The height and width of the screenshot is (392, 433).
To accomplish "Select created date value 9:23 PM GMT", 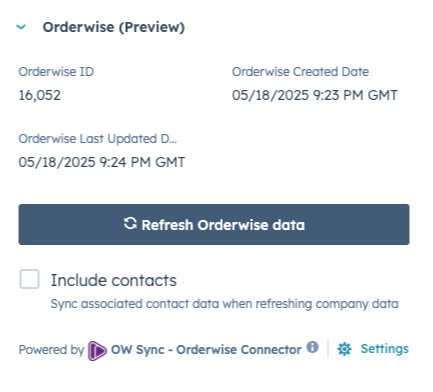I will point(315,95).
